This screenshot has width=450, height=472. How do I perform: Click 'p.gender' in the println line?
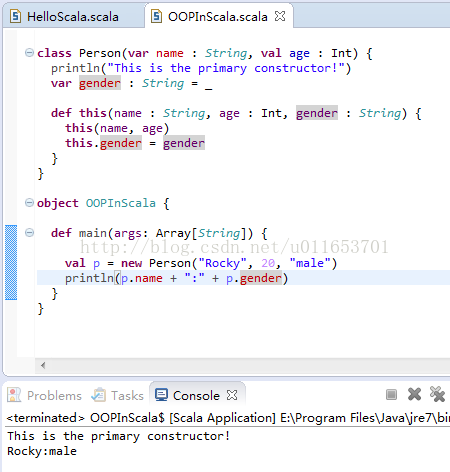[x=254, y=278]
